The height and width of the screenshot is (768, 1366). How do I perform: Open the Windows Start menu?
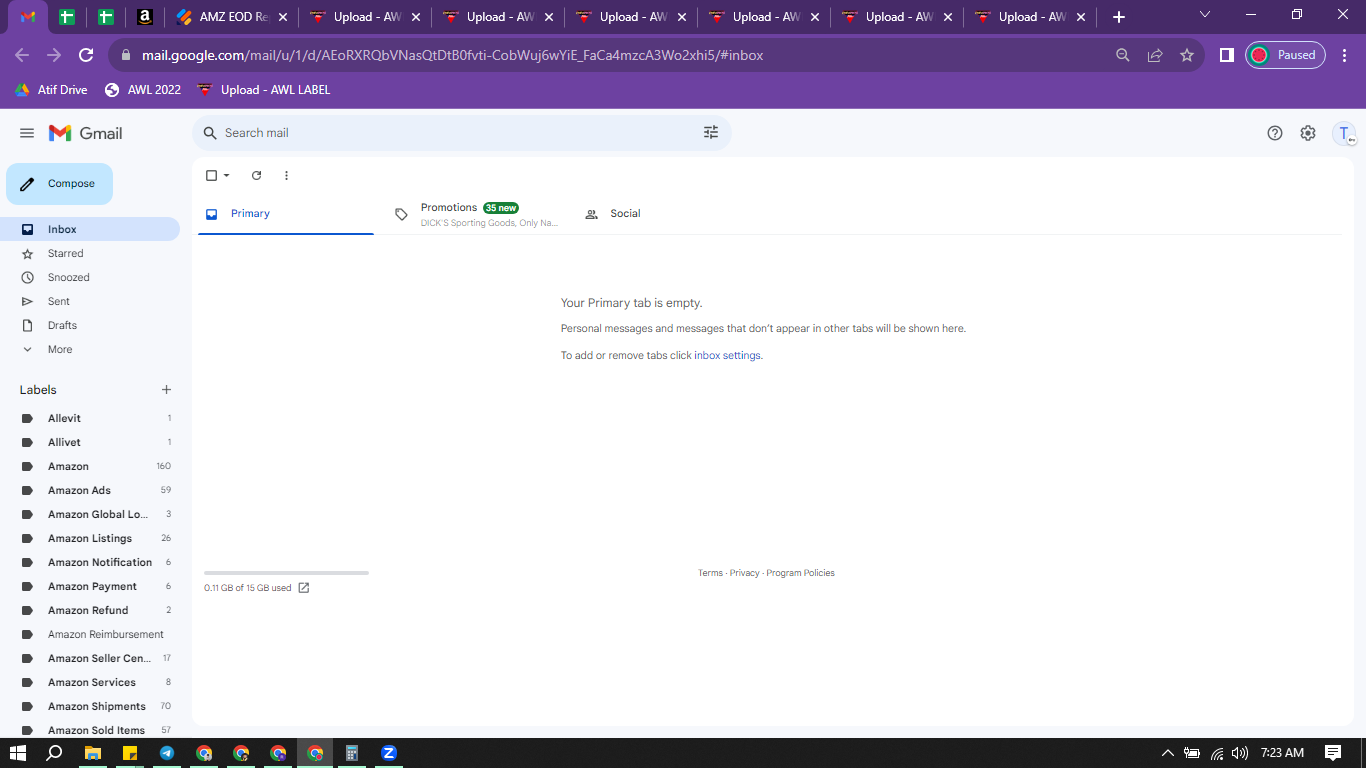coord(18,753)
